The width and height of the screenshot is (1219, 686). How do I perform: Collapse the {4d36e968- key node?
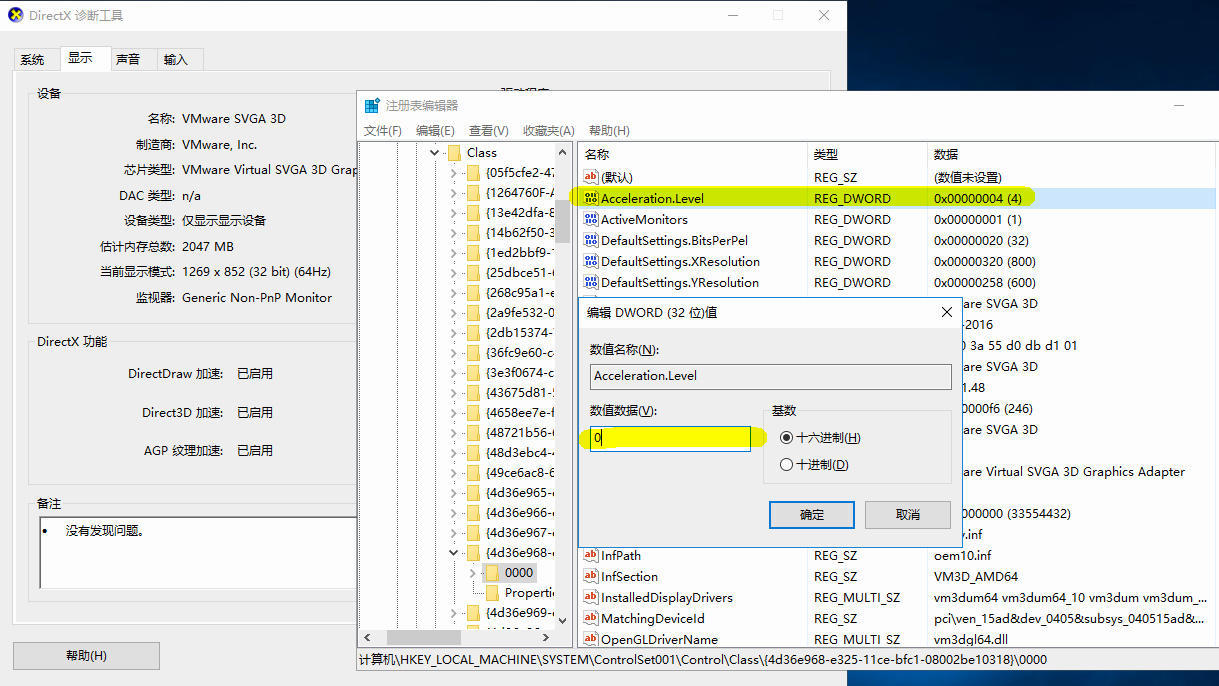[454, 552]
